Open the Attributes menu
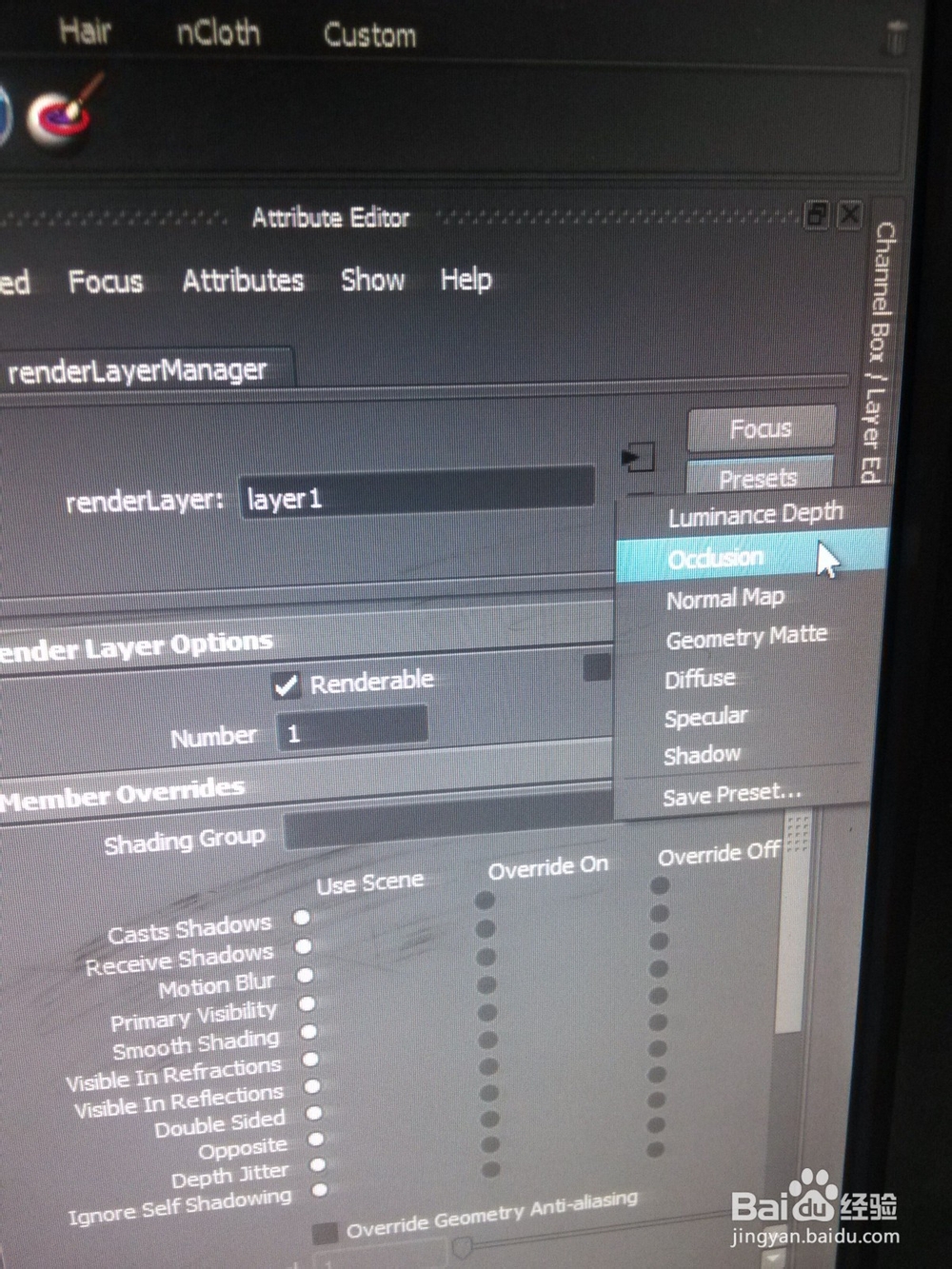 tap(243, 280)
